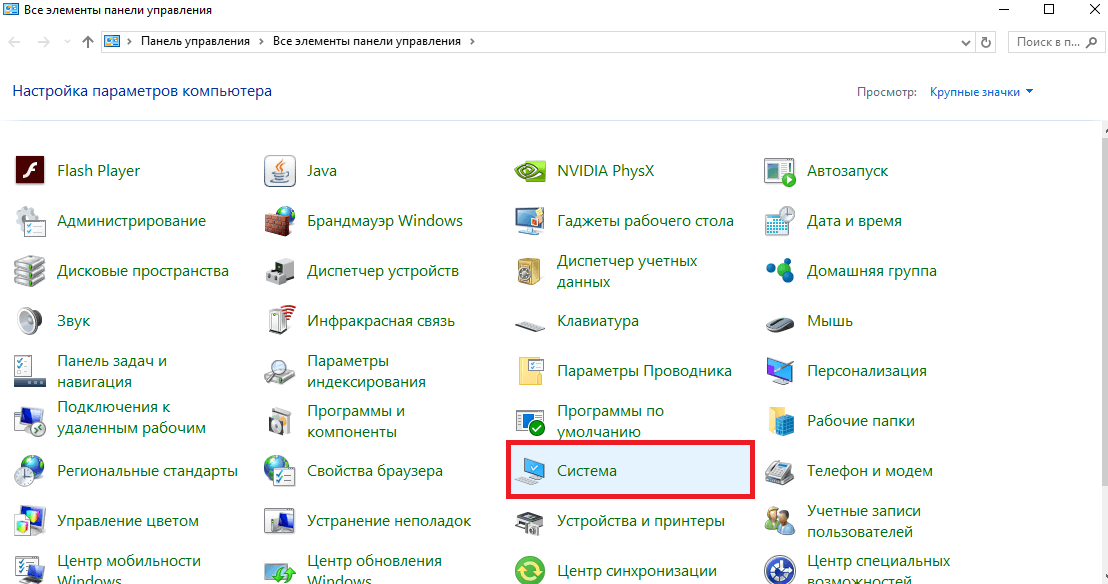Open the Диспетчер устройств link text
1108x584 pixels.
point(383,271)
